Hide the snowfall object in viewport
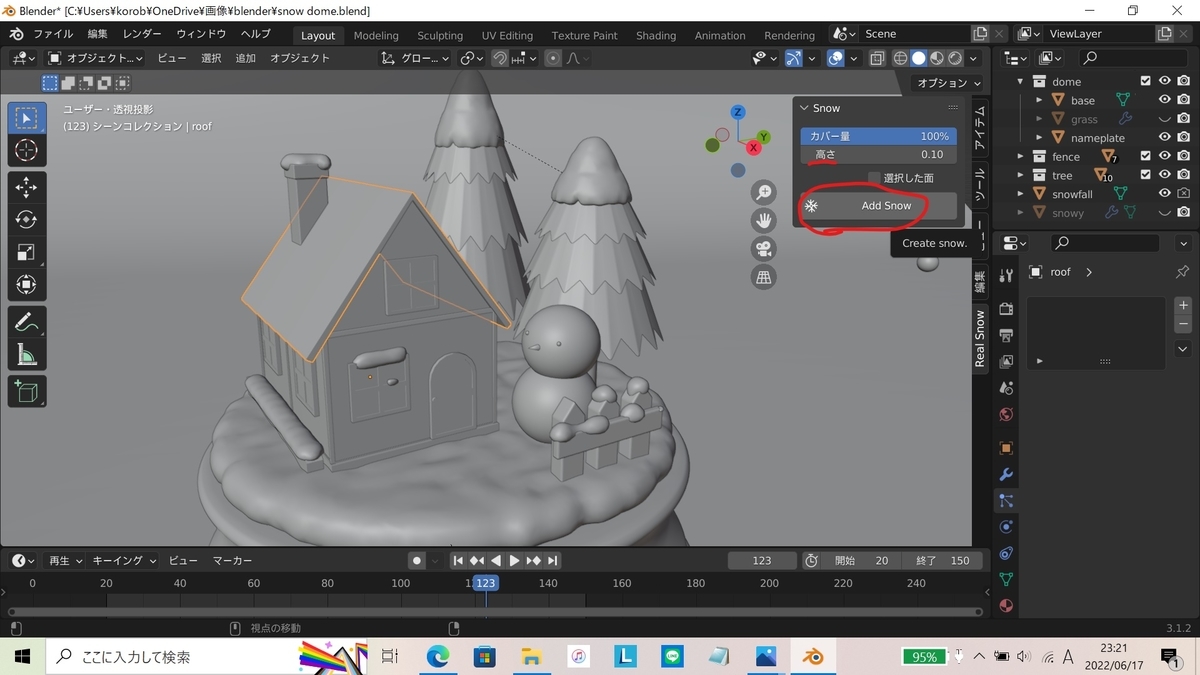 point(1165,194)
